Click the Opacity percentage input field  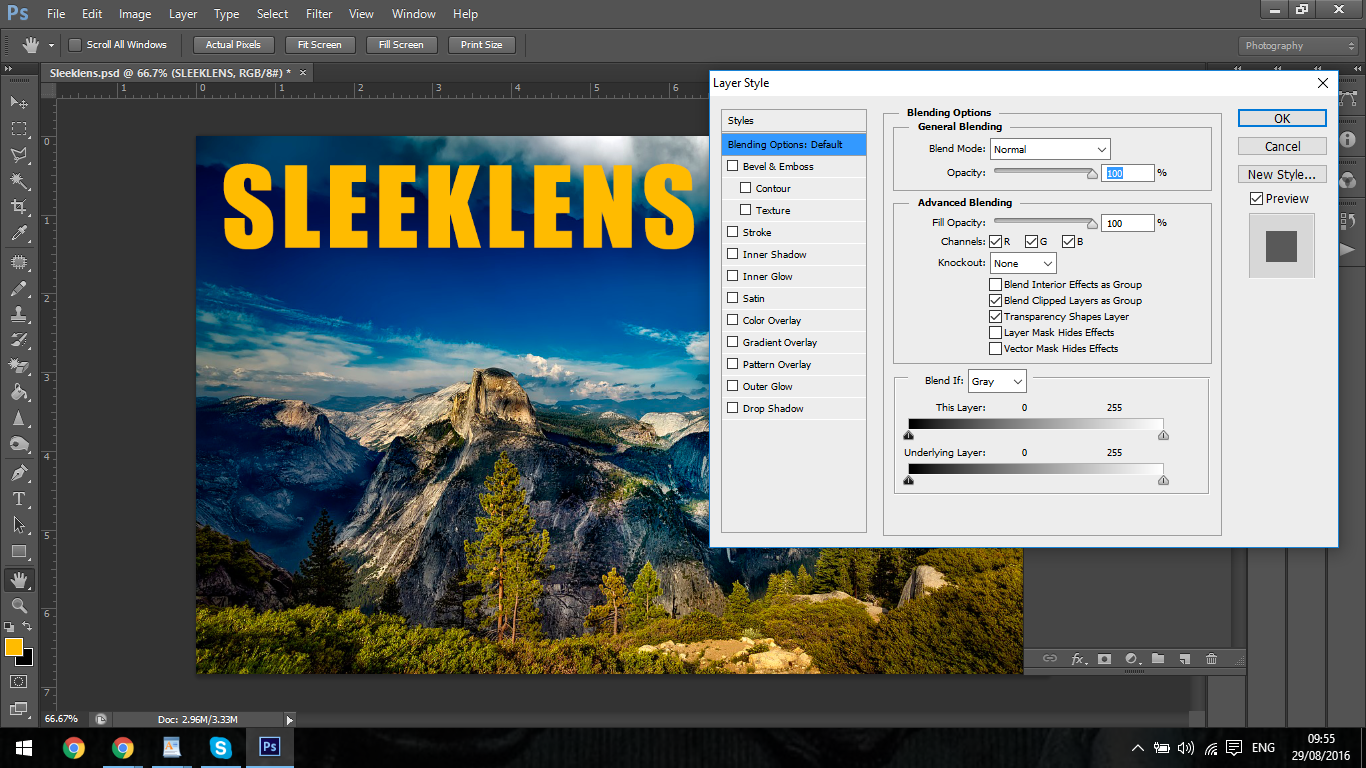point(1127,173)
